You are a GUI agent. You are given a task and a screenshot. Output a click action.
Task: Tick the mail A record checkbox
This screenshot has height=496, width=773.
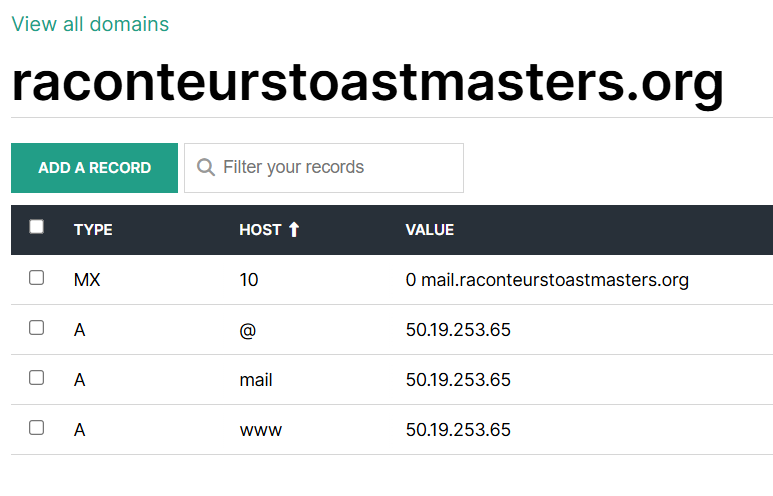click(37, 378)
